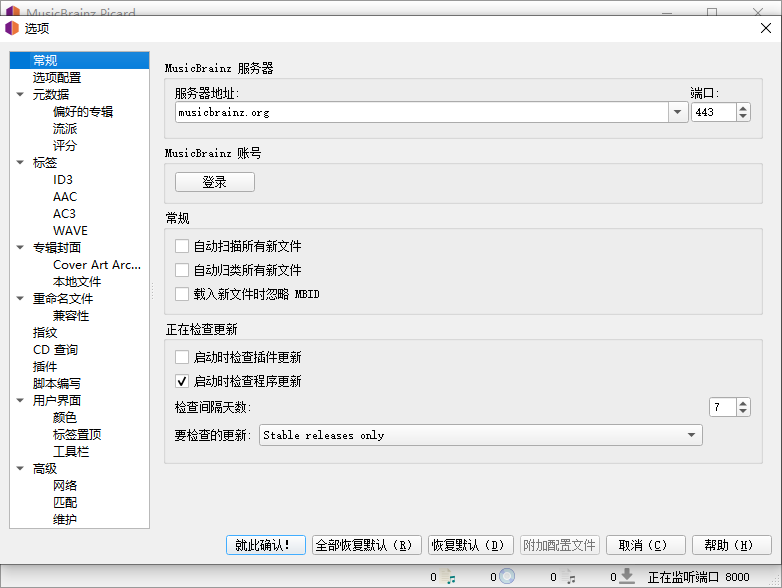Open the 要检查的更新 Stable releases dropdown
This screenshot has height=588, width=782.
coord(481,435)
